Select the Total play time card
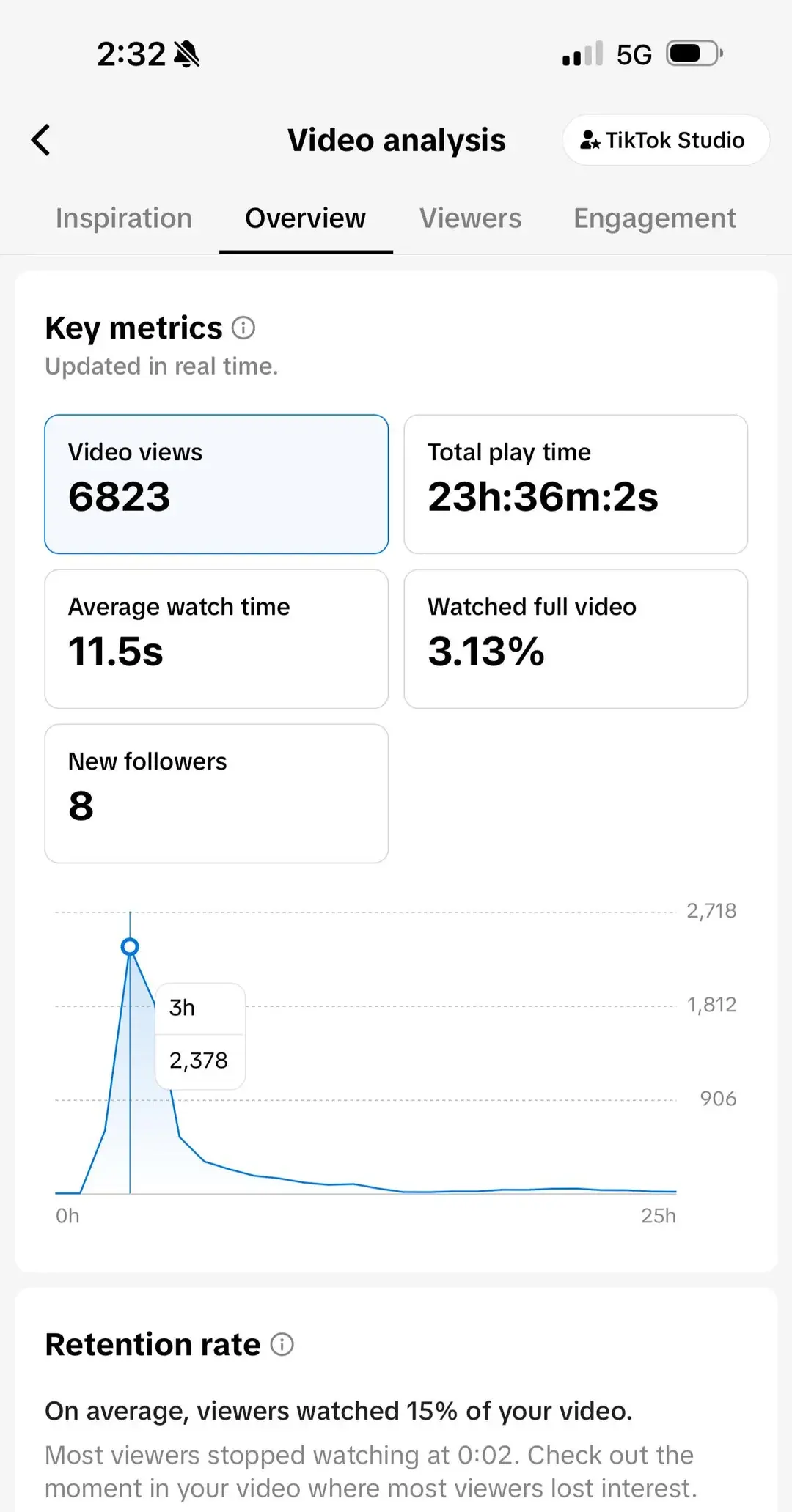Viewport: 792px width, 1512px height. coord(576,484)
